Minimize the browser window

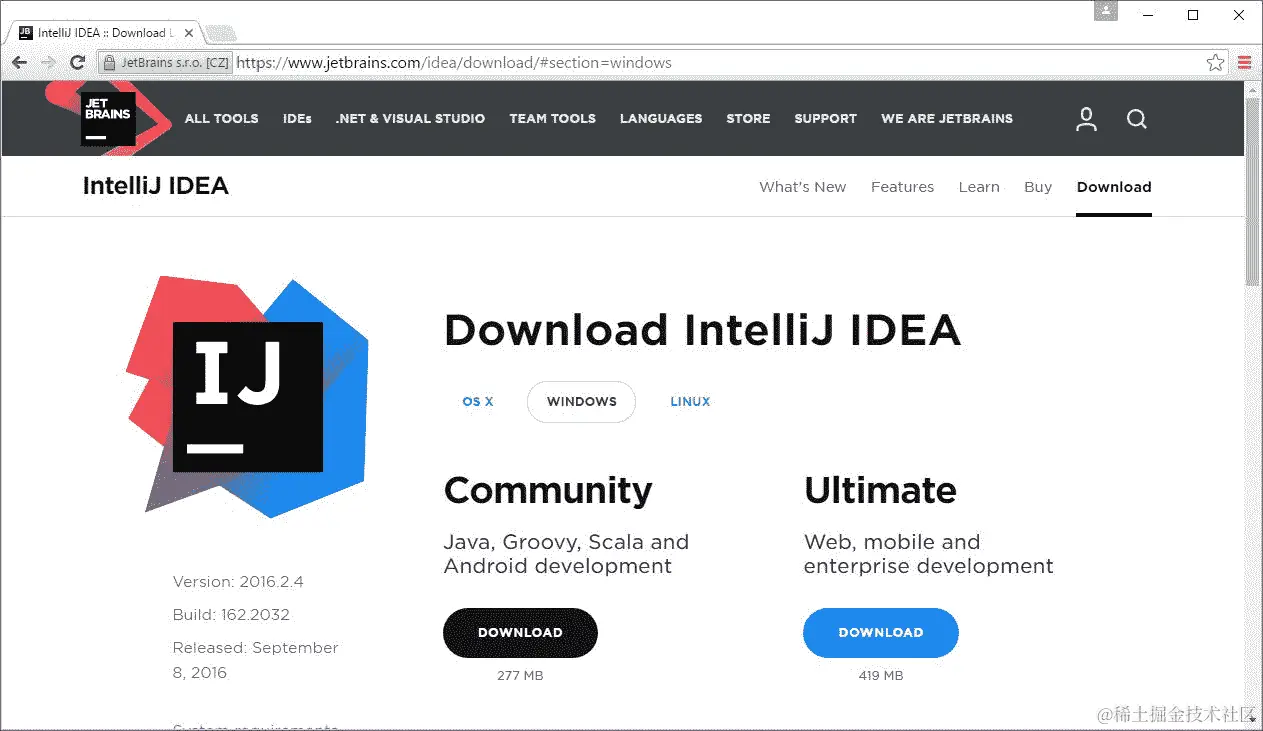pyautogui.click(x=1147, y=14)
